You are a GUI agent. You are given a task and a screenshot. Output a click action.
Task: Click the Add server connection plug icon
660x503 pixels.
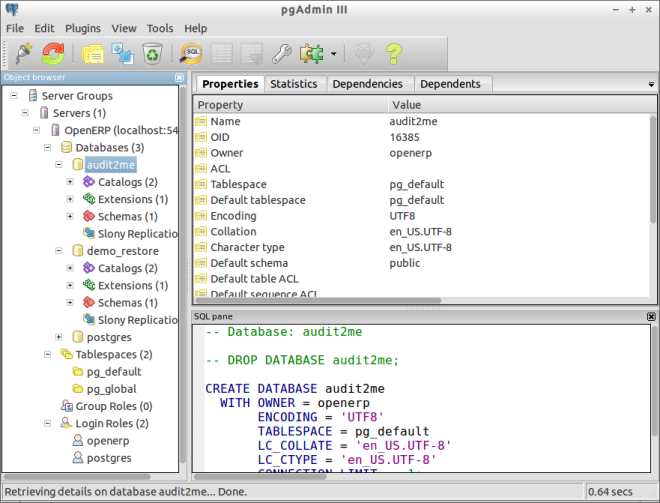pos(22,53)
